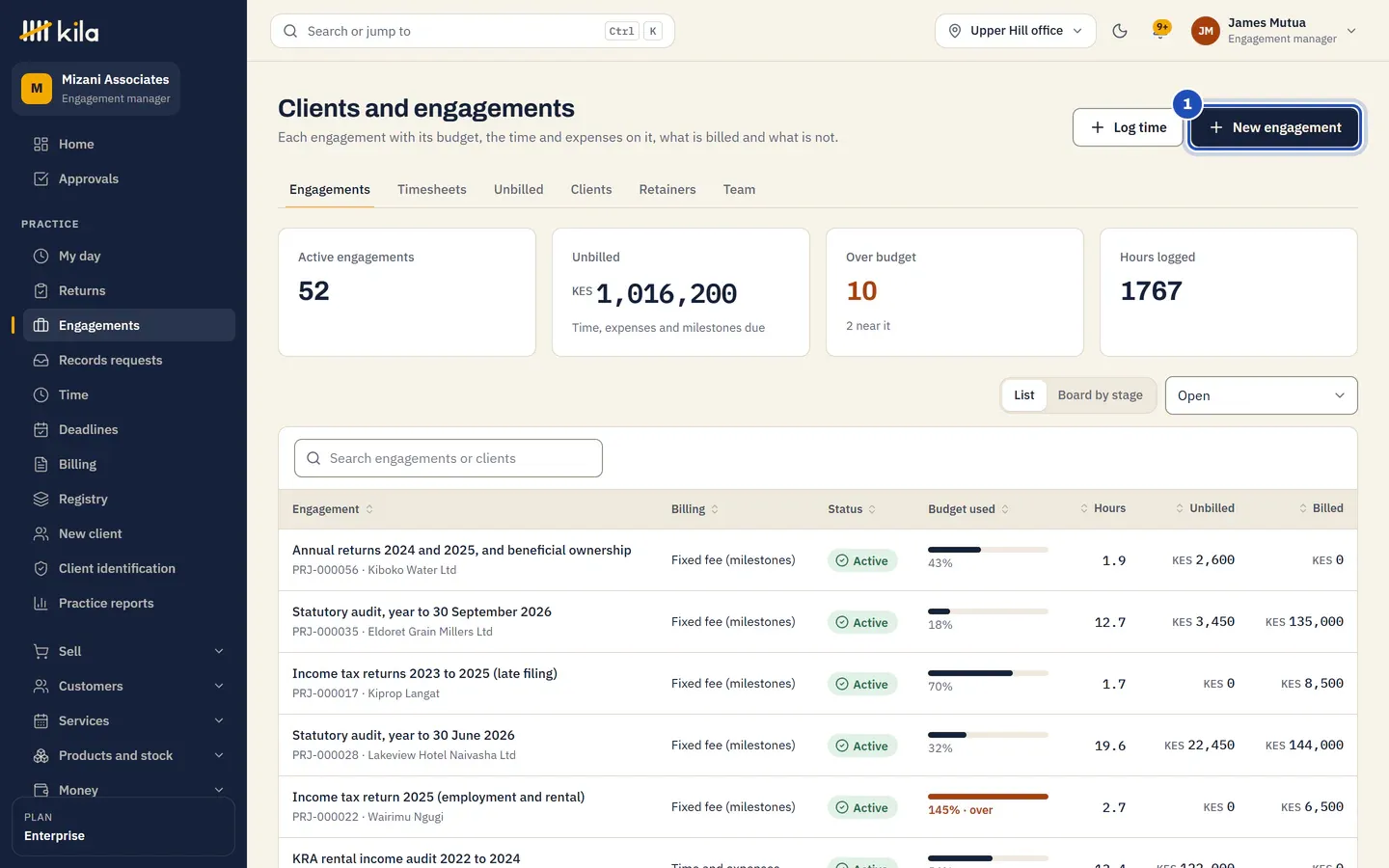Open the Upper Hill office selector
The image size is (1389, 868).
click(1016, 31)
